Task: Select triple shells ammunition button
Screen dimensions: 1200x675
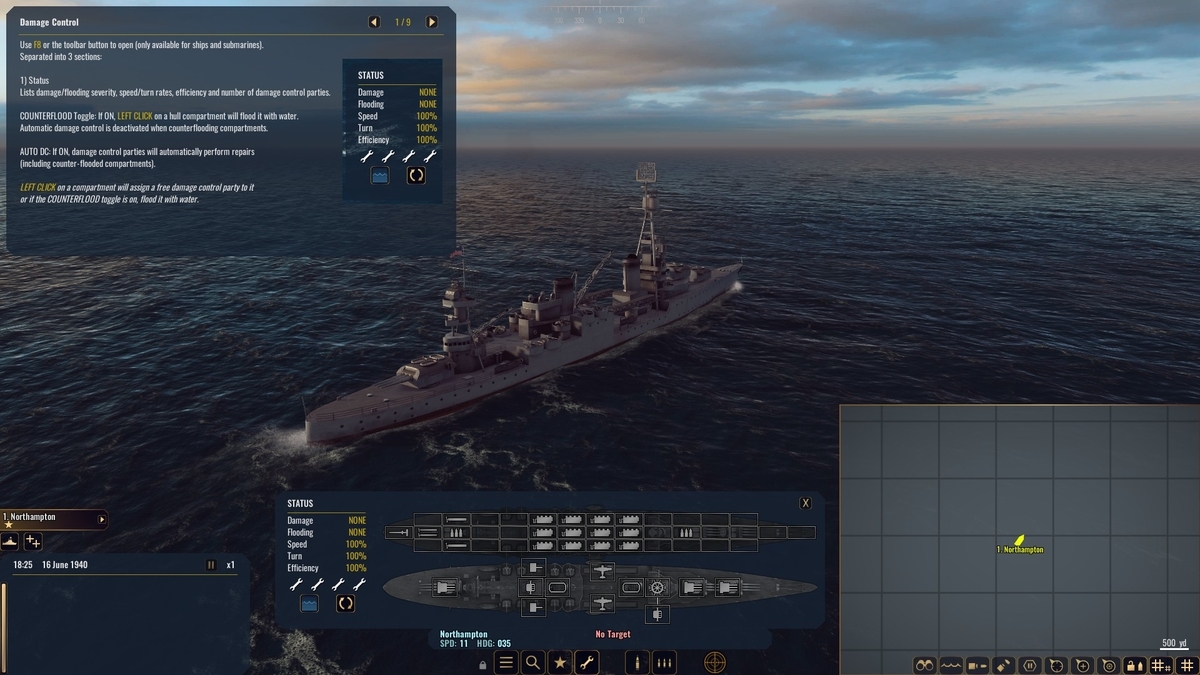Action: coord(664,662)
